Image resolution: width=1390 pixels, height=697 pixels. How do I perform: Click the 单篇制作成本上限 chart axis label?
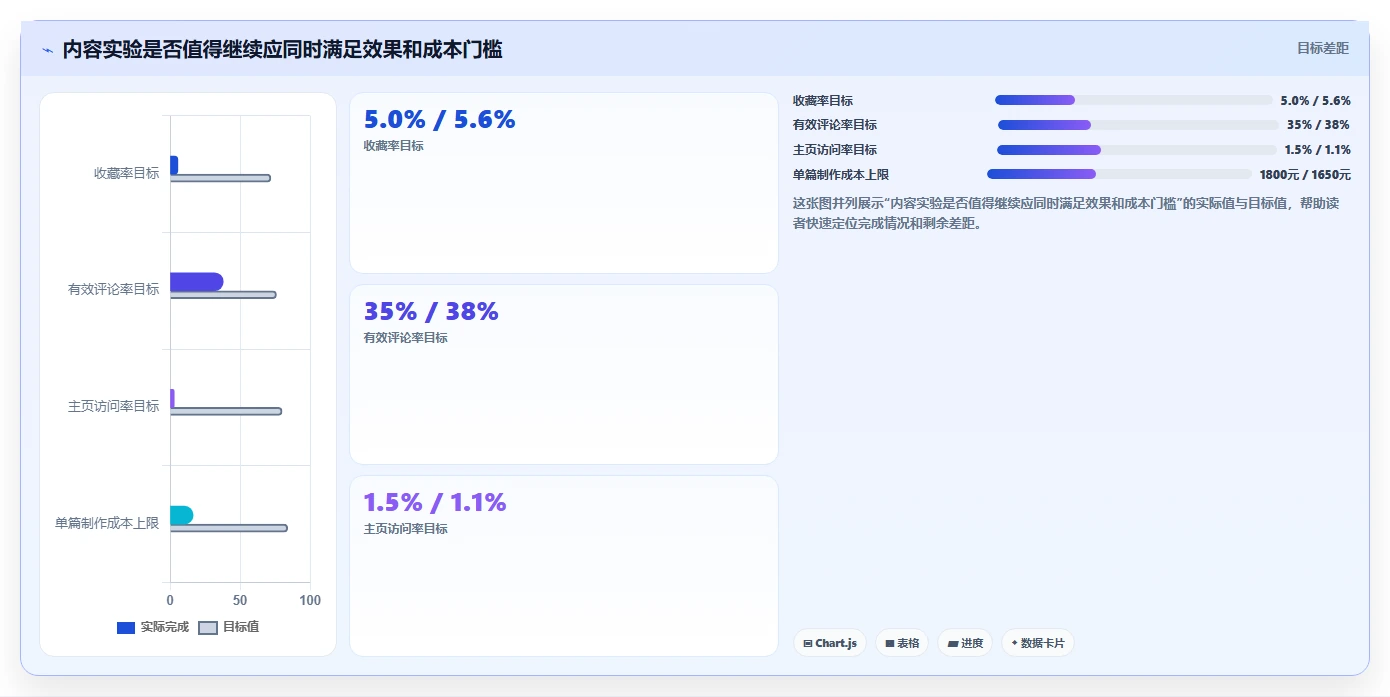click(x=107, y=523)
